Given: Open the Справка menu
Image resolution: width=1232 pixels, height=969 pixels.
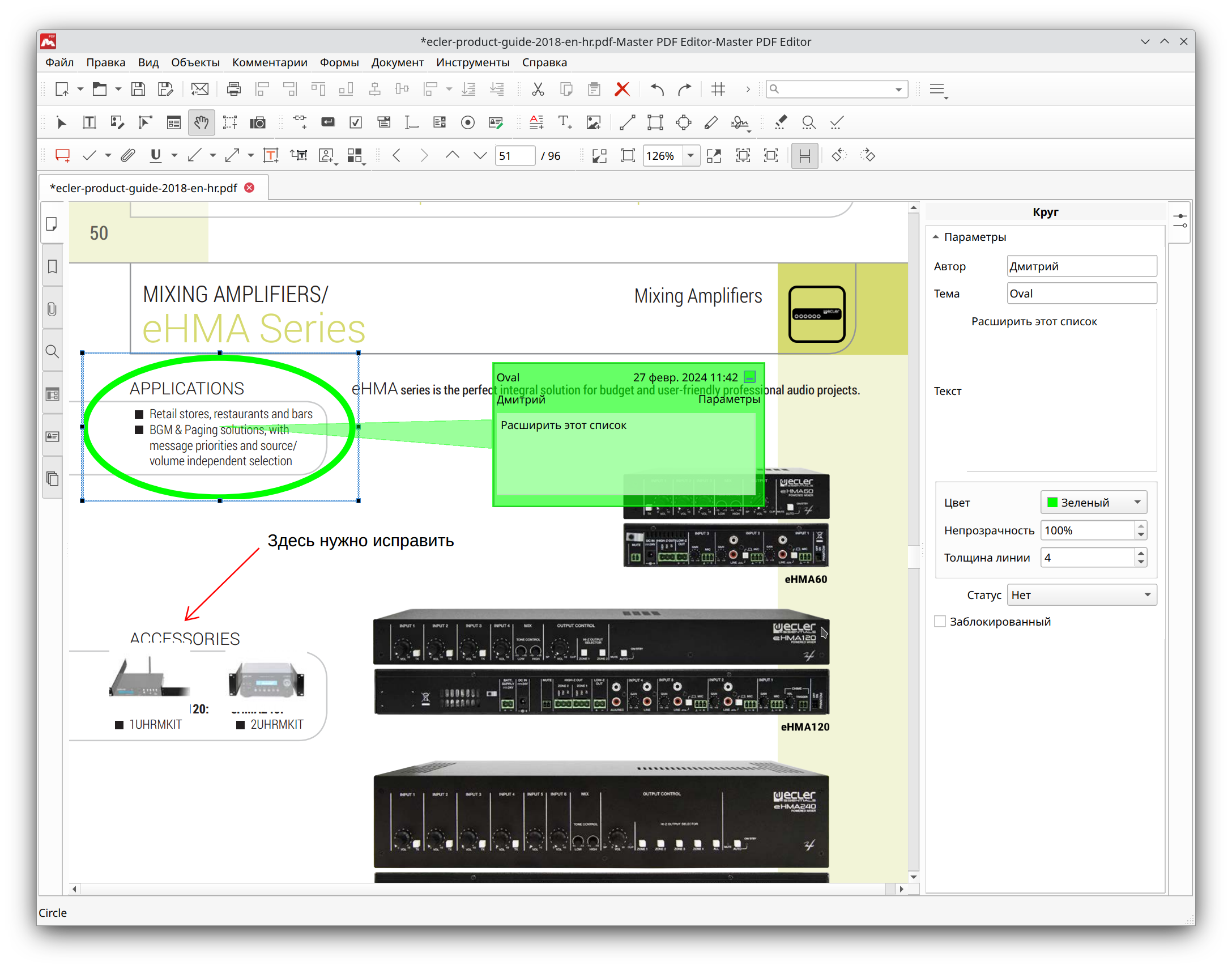Looking at the screenshot, I should [544, 62].
